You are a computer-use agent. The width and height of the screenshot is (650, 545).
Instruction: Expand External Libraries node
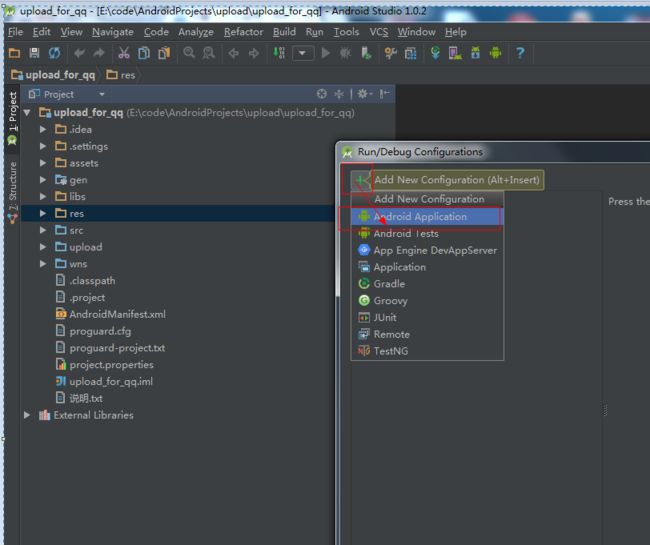[x=27, y=415]
